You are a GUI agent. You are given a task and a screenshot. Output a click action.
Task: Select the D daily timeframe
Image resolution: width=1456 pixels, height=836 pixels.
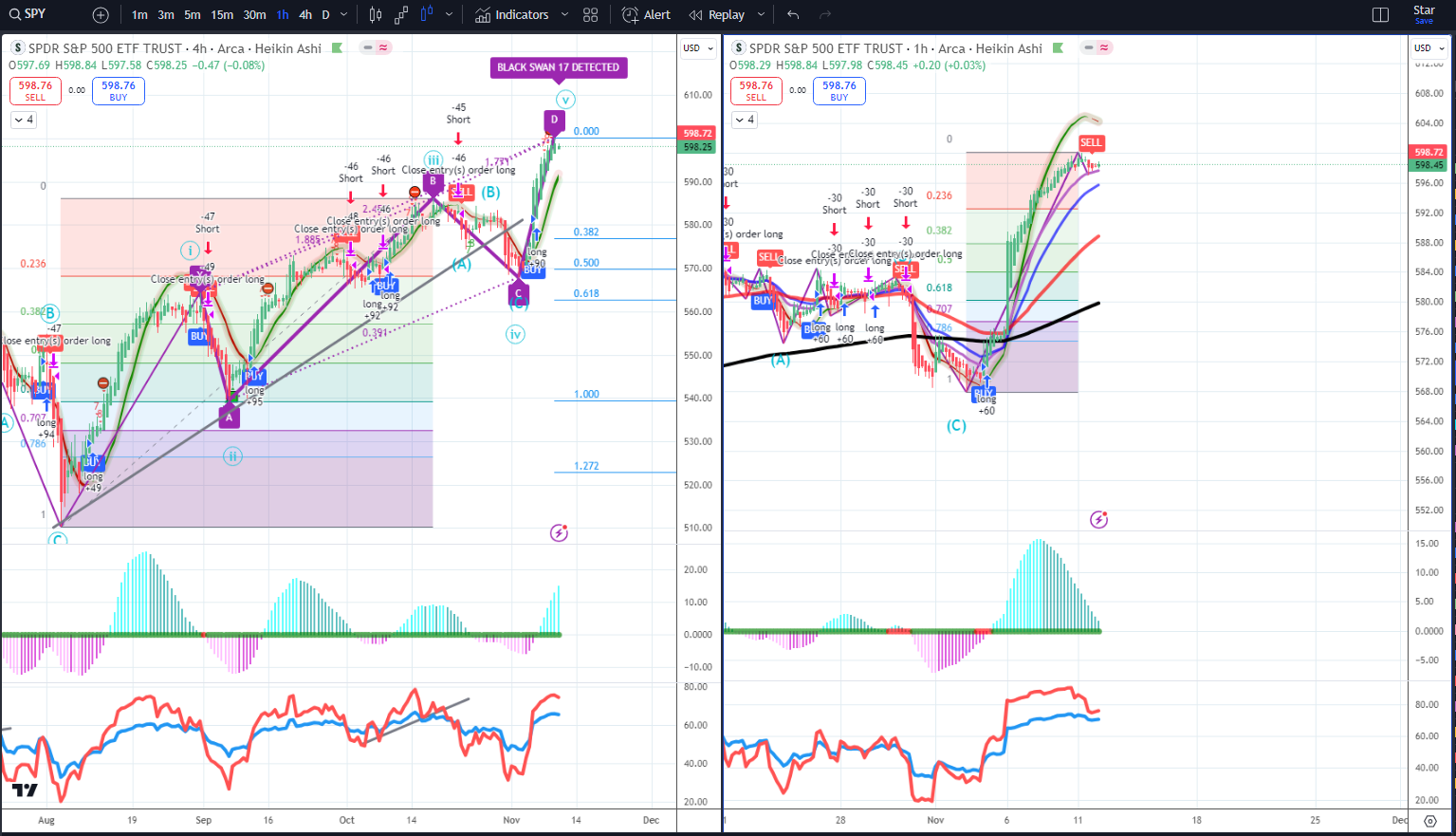(325, 15)
